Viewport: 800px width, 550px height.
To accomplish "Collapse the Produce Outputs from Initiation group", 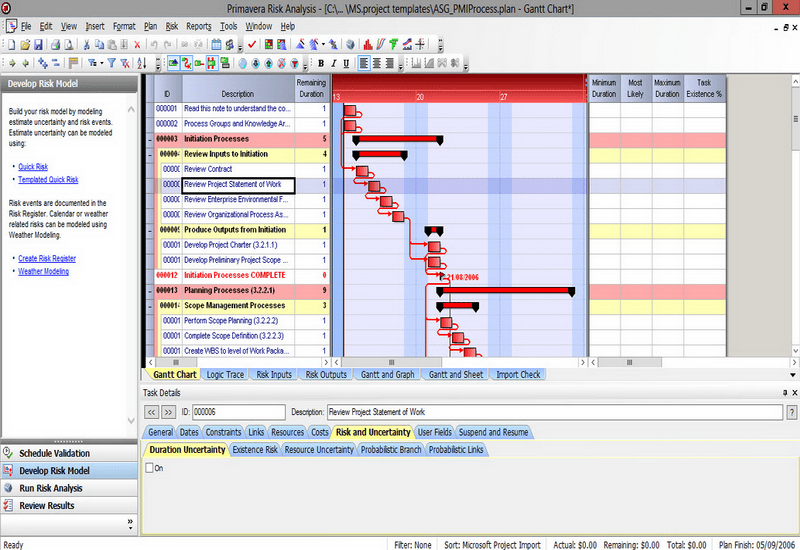I will coord(150,230).
